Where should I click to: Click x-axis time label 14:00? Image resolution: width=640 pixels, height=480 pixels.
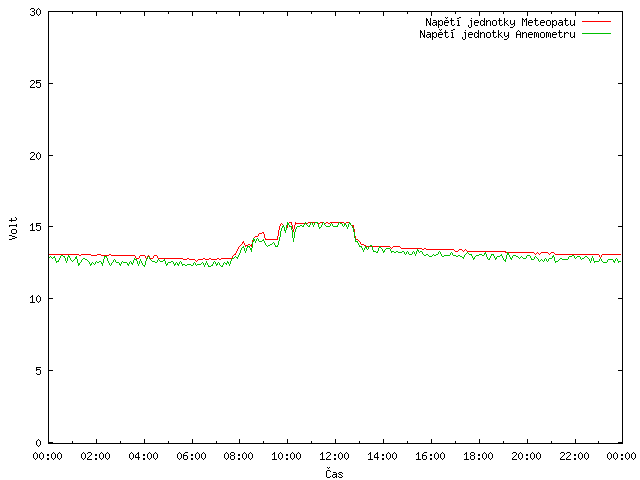(382, 456)
